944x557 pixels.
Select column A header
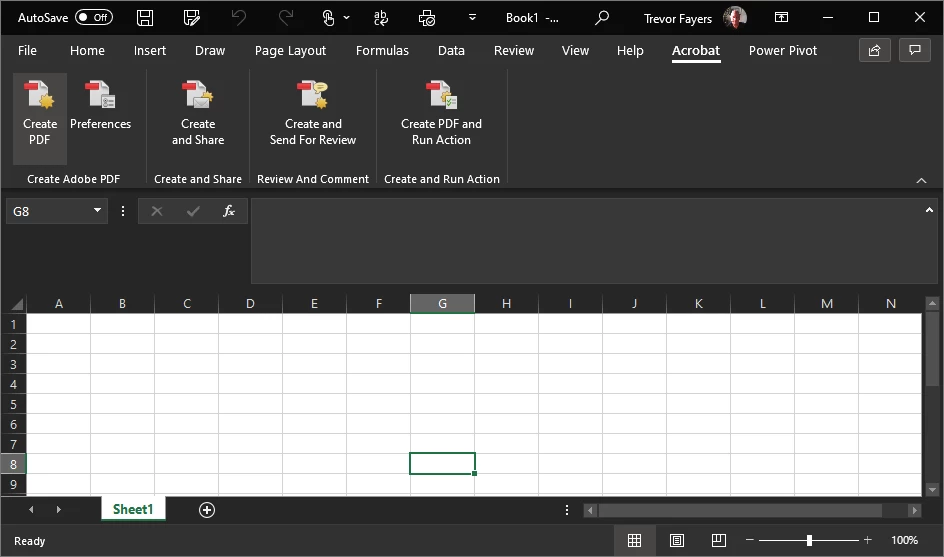coord(59,303)
